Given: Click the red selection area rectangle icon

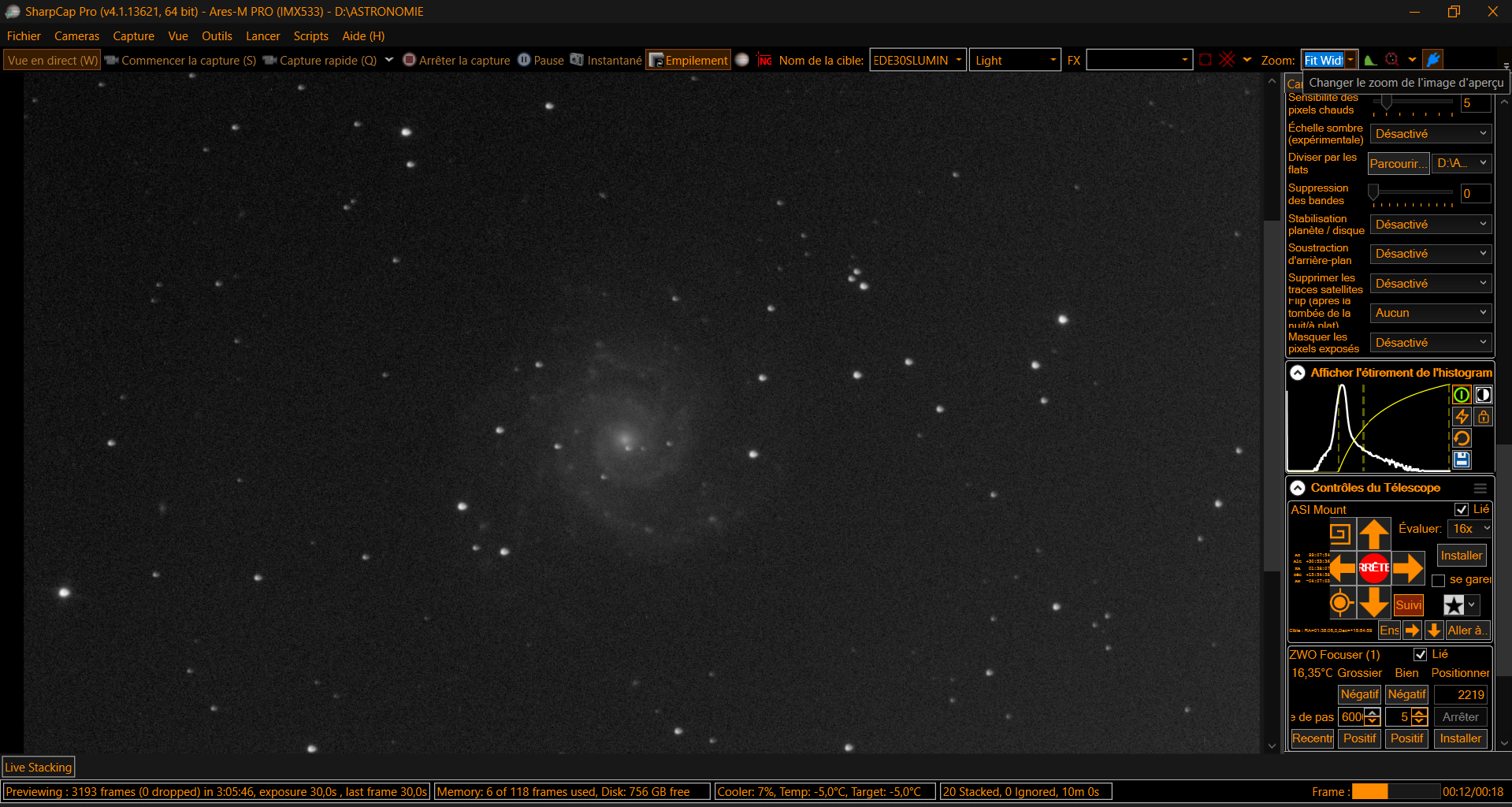Looking at the screenshot, I should click(1205, 60).
